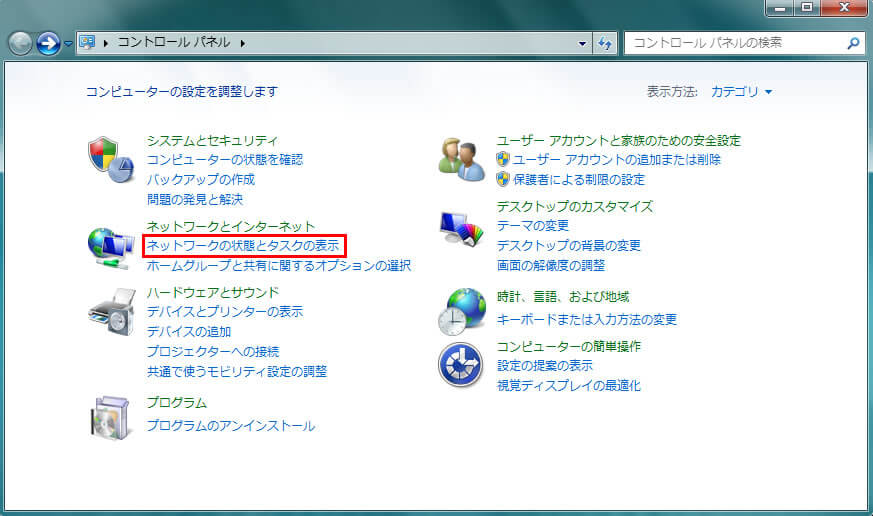Open 共通で使うモビリティ設定の調整 link
Viewport: 873px width, 516px height.
pos(237,371)
